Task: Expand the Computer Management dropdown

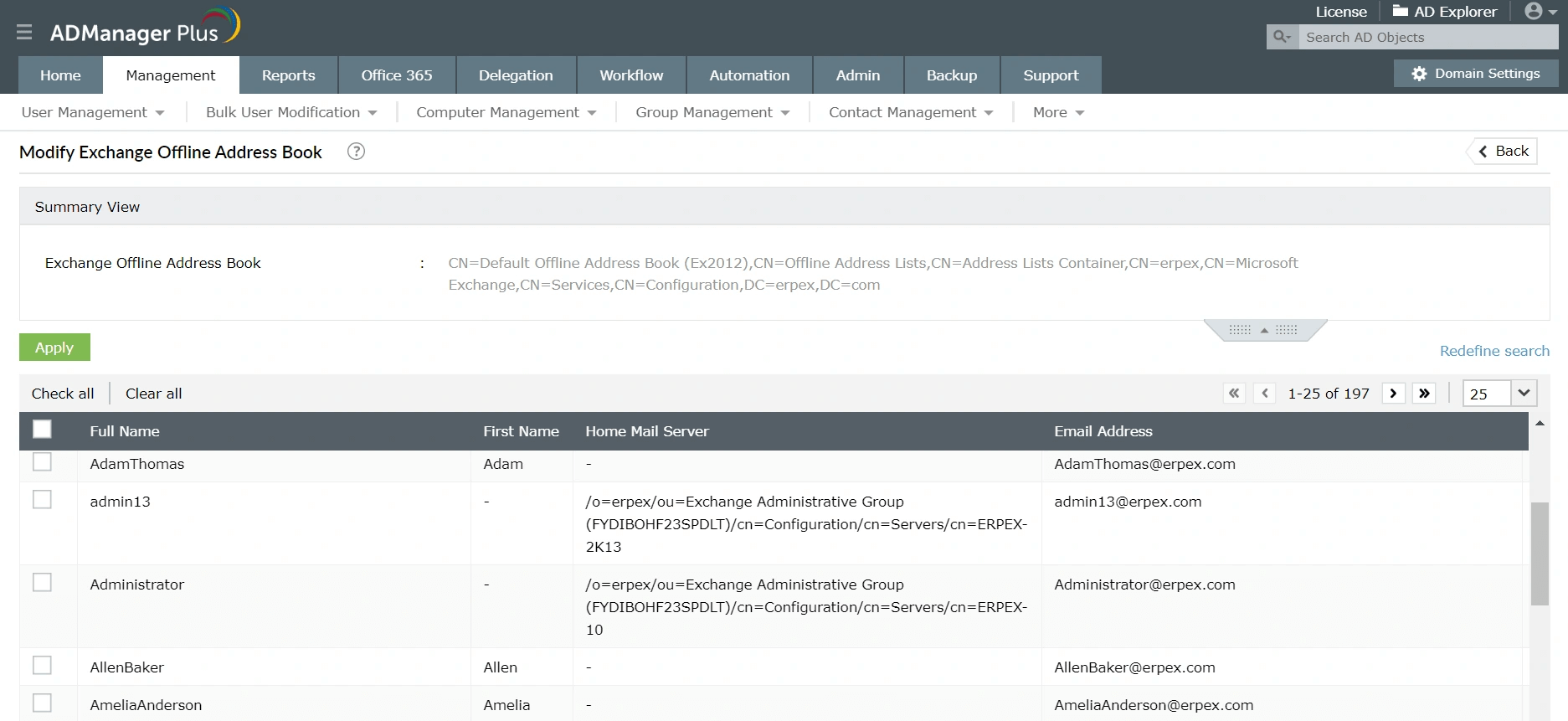Action: coord(506,112)
